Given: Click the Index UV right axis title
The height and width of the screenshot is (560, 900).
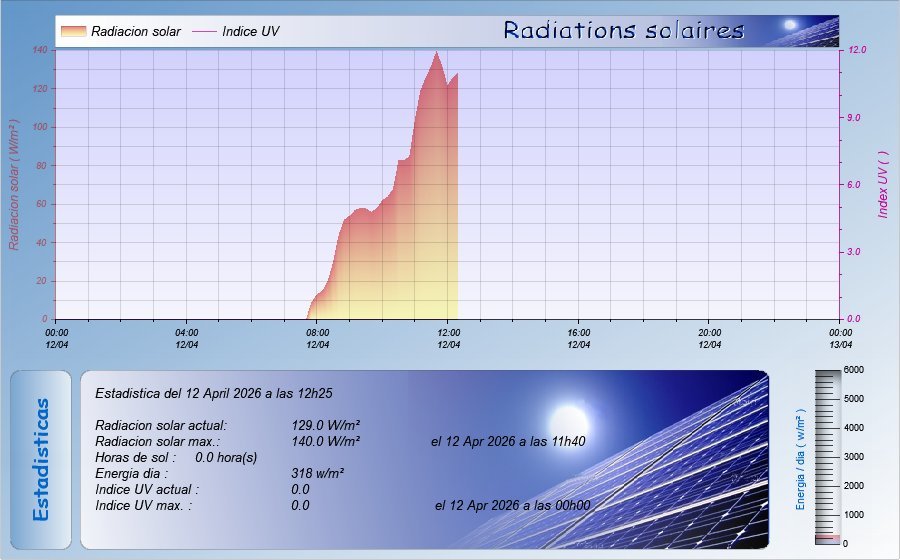Looking at the screenshot, I should [x=883, y=185].
